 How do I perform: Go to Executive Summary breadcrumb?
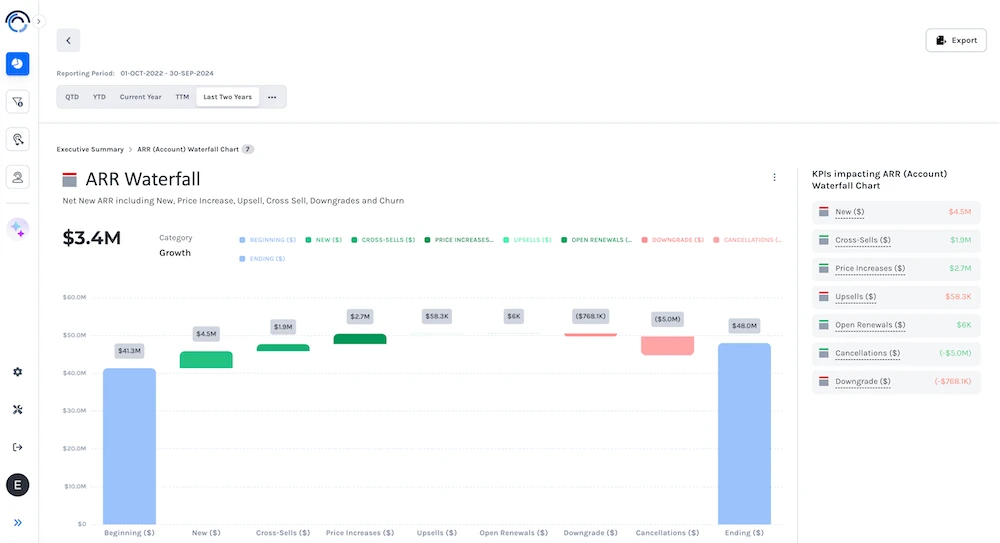coord(90,149)
